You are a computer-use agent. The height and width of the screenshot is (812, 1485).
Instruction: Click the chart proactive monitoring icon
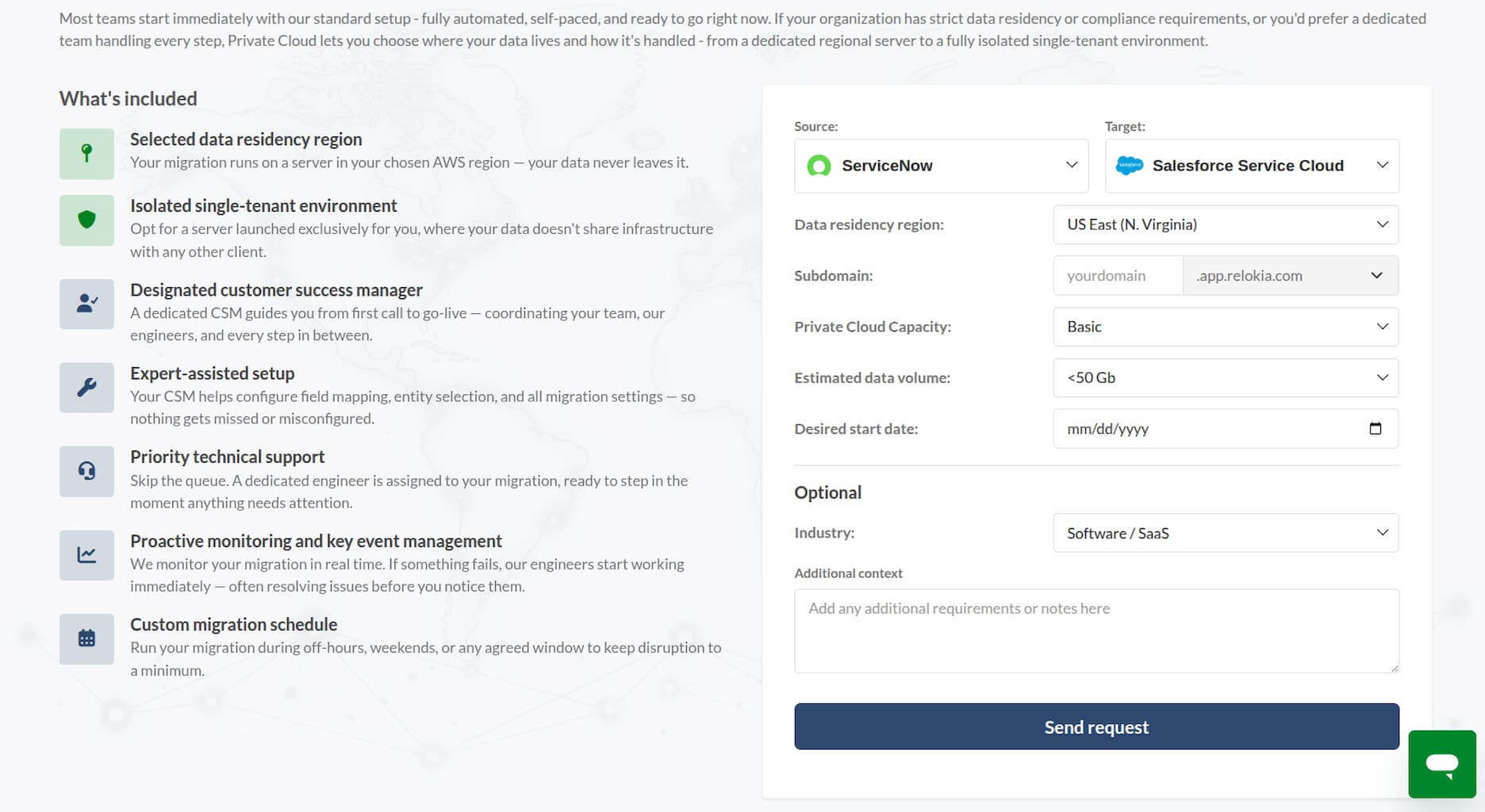86,555
